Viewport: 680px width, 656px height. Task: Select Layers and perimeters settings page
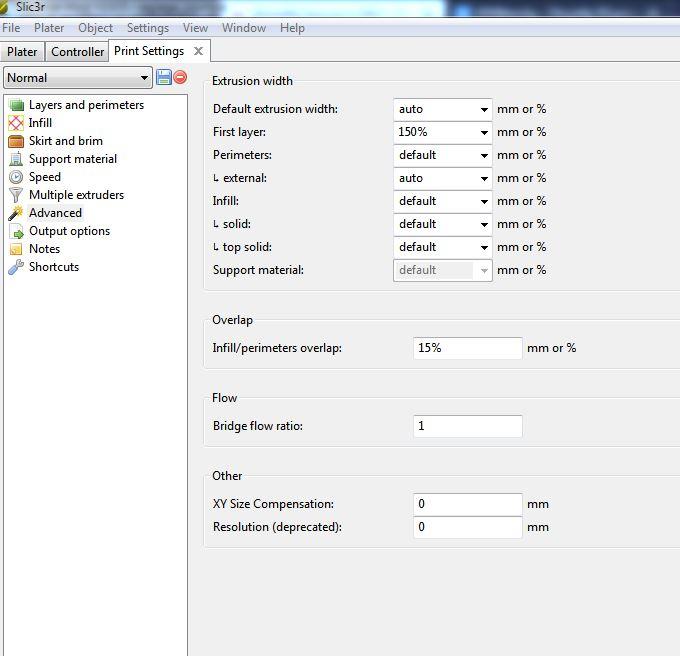click(x=86, y=105)
